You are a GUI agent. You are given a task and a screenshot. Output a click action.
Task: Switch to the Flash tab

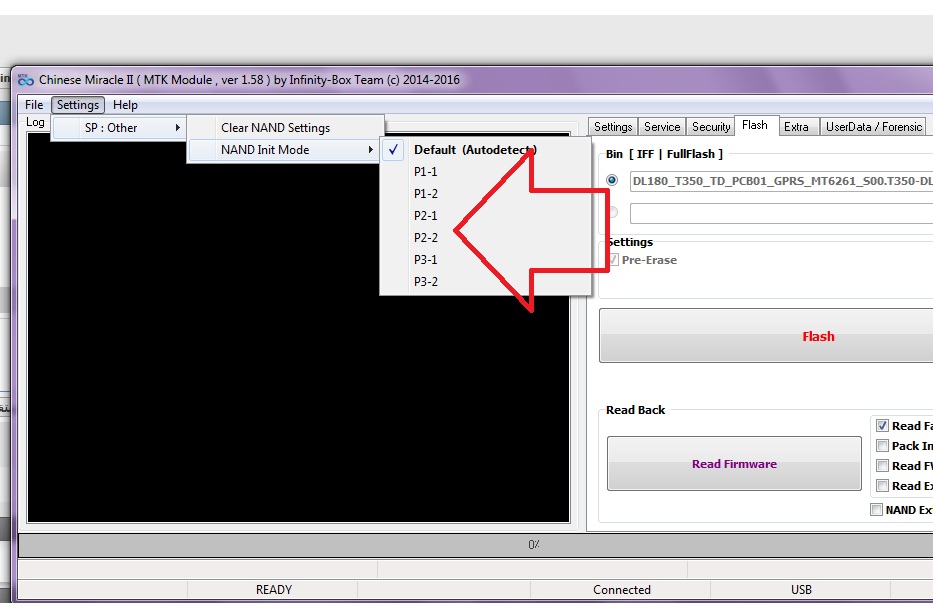tap(755, 126)
